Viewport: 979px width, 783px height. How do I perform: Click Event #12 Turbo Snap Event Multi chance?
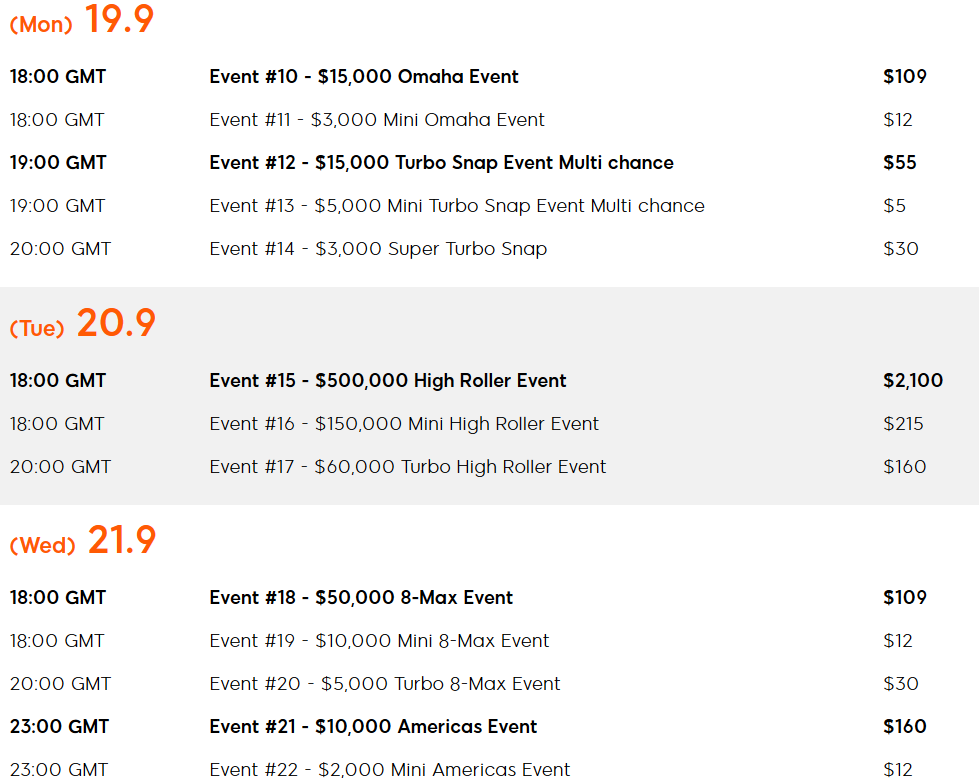tap(441, 163)
